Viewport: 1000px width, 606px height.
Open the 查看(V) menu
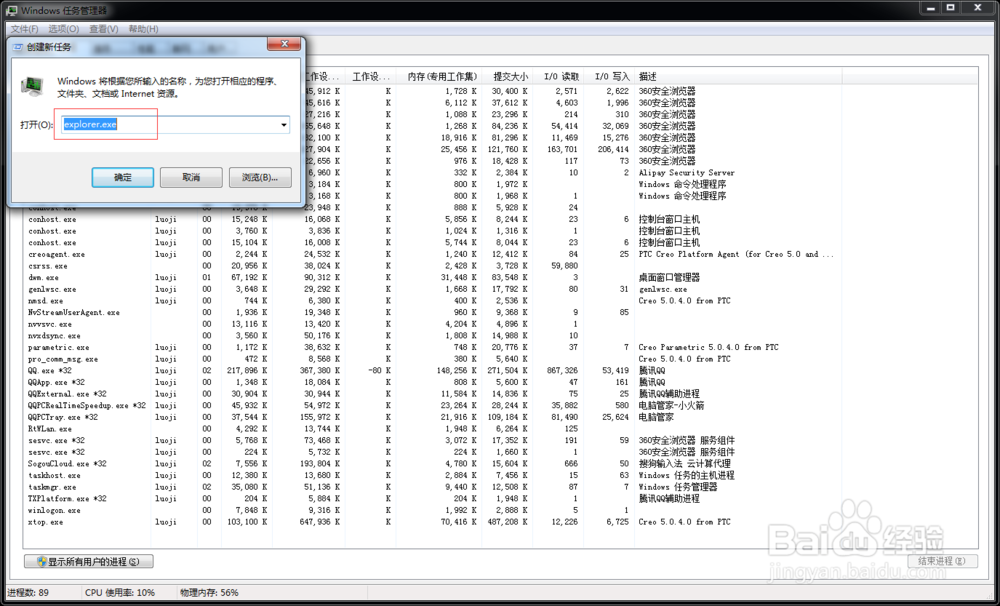coord(103,29)
